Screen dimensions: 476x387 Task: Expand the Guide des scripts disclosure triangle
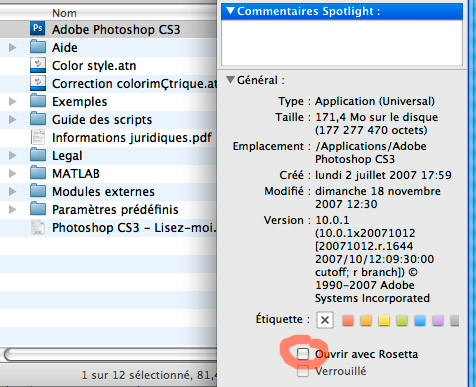point(12,119)
